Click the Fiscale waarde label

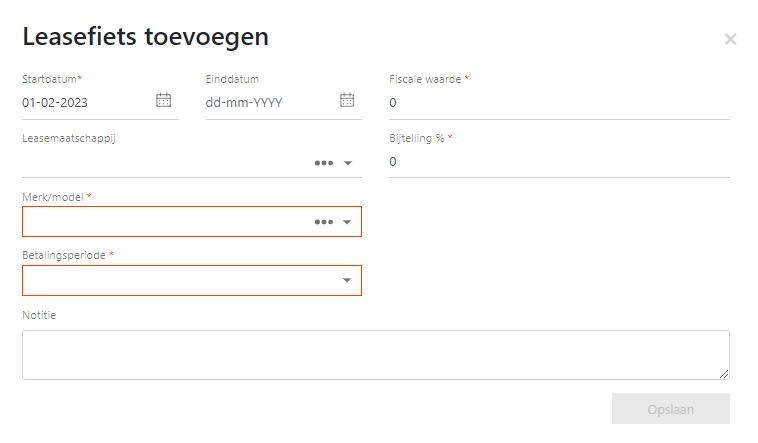(x=425, y=79)
